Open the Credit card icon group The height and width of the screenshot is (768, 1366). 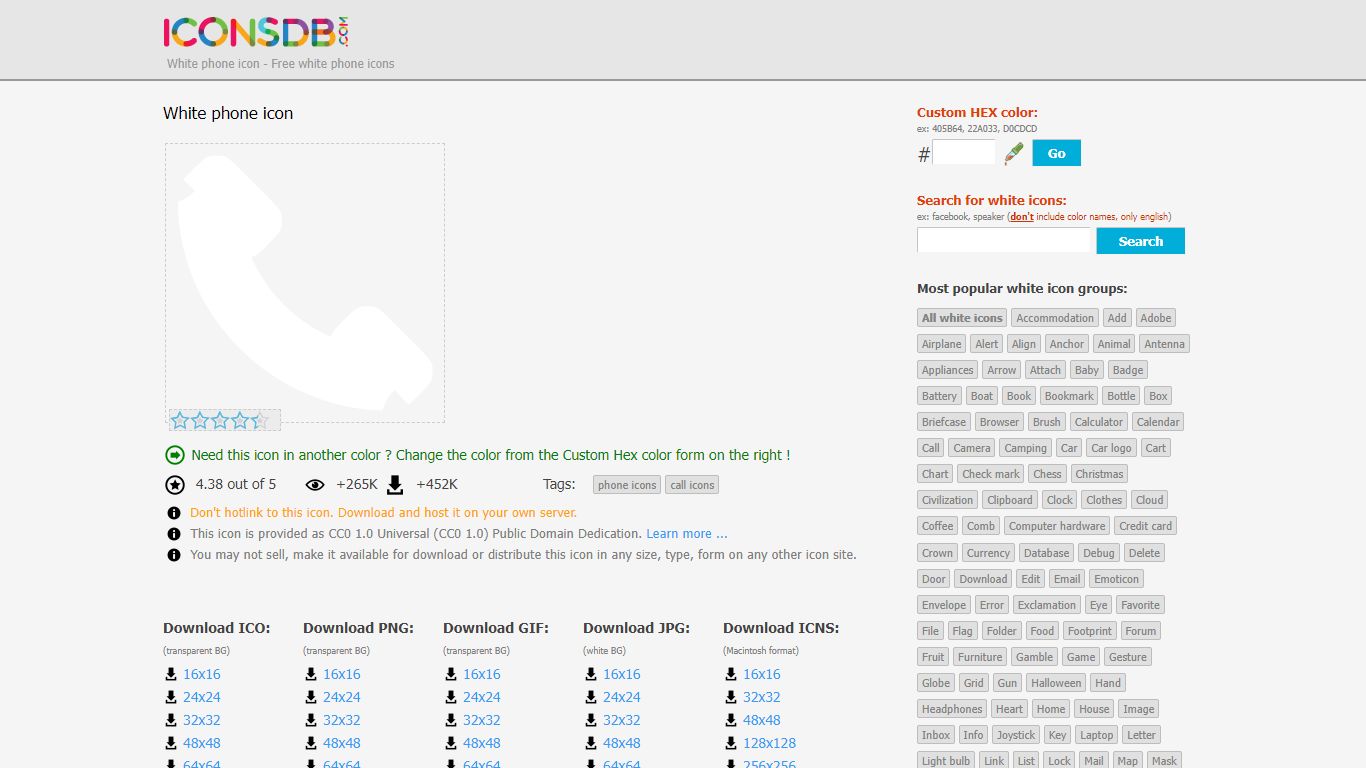coord(1145,526)
